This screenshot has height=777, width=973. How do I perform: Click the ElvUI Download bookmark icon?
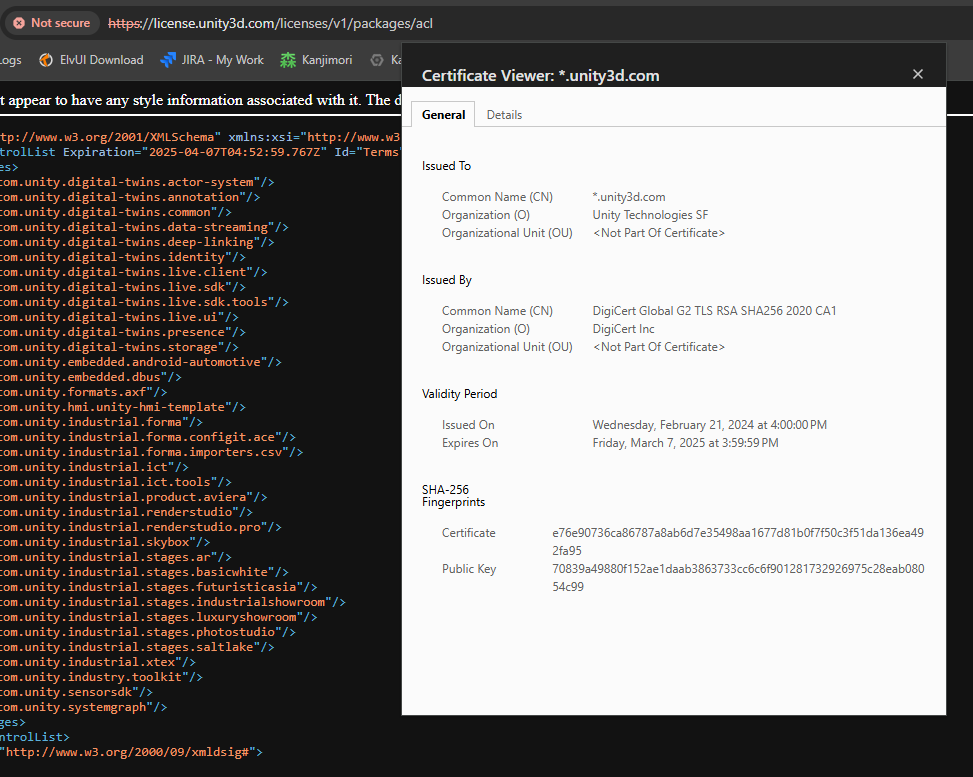click(45, 59)
